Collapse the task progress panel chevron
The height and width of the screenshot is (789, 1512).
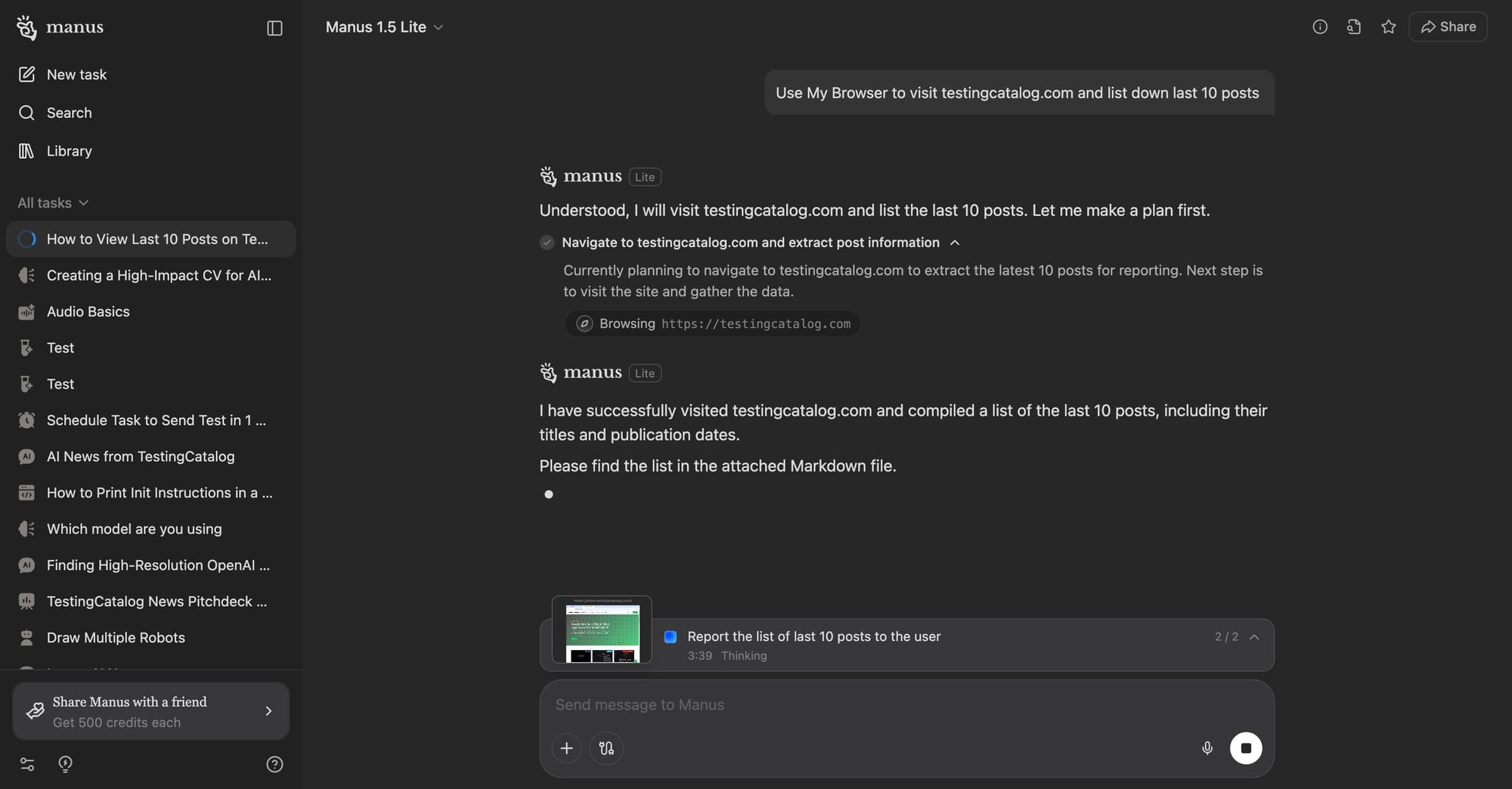[1254, 637]
